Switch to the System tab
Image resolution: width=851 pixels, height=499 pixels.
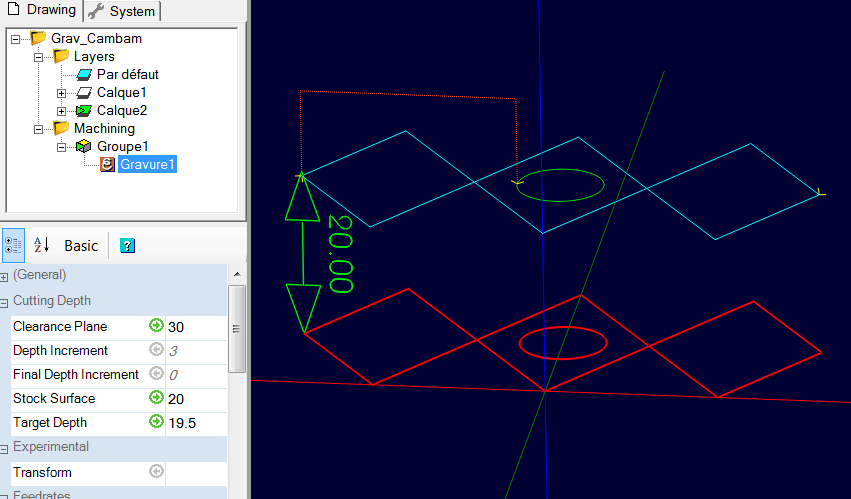click(122, 11)
